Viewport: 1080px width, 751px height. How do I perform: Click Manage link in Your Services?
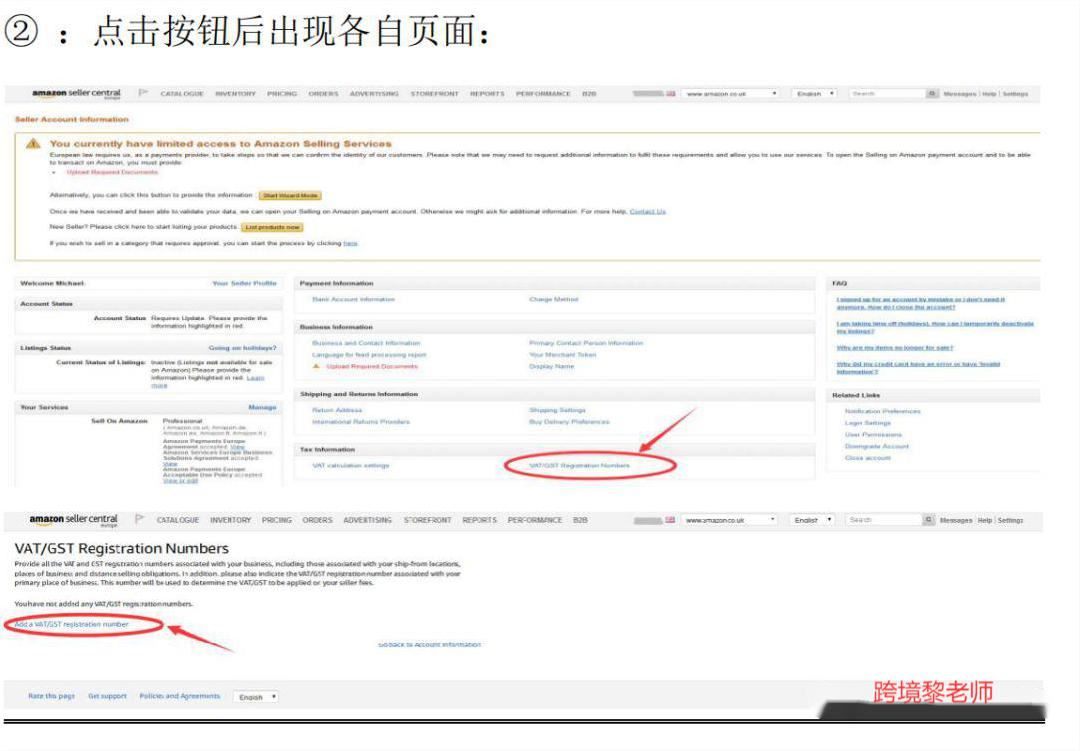point(262,407)
